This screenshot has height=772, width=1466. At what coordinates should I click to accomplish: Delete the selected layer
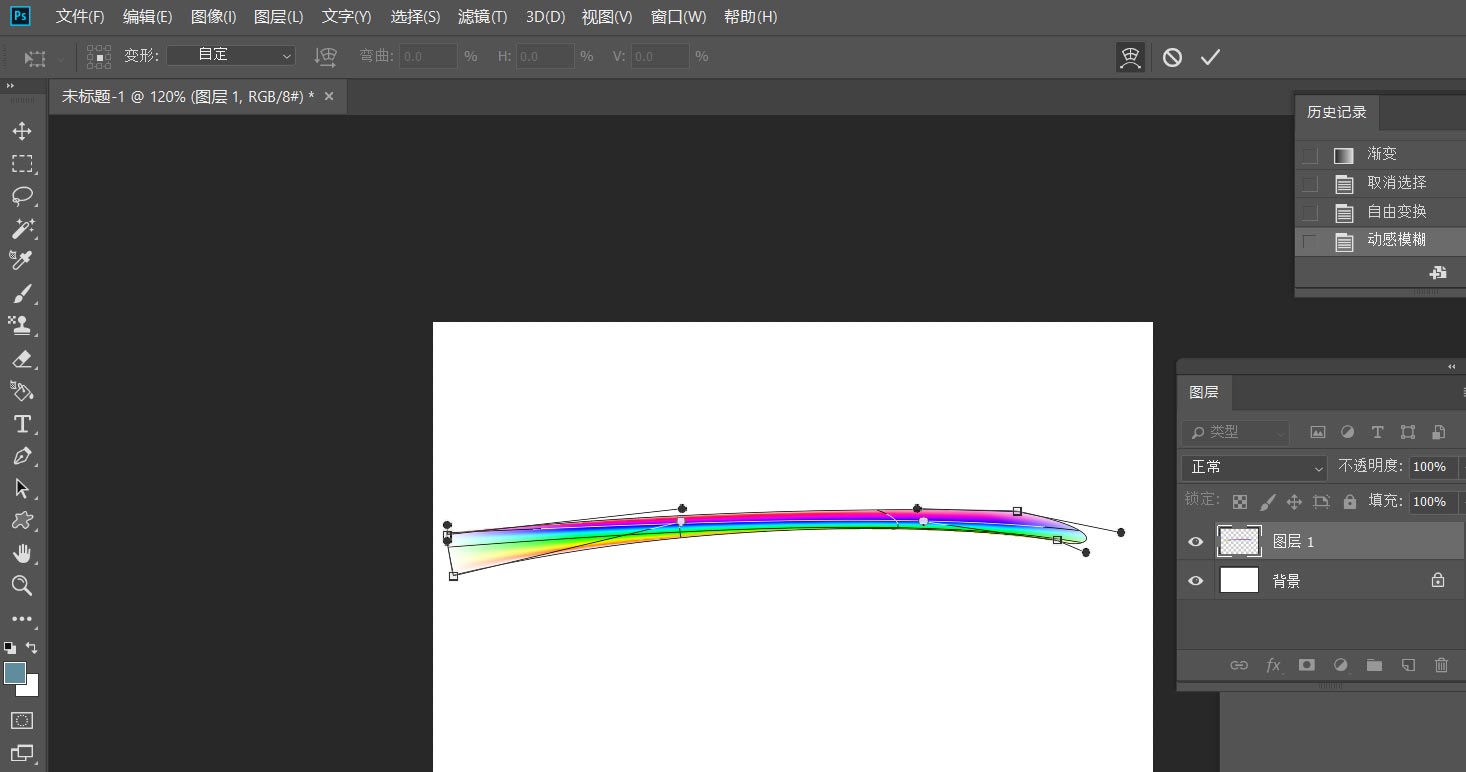(x=1441, y=665)
